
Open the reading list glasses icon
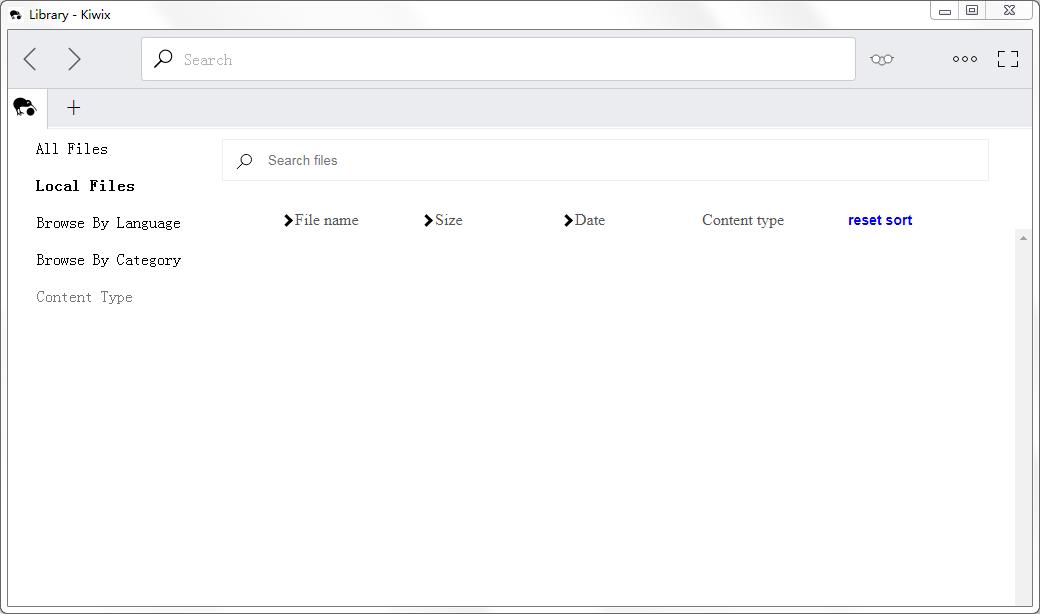point(881,60)
